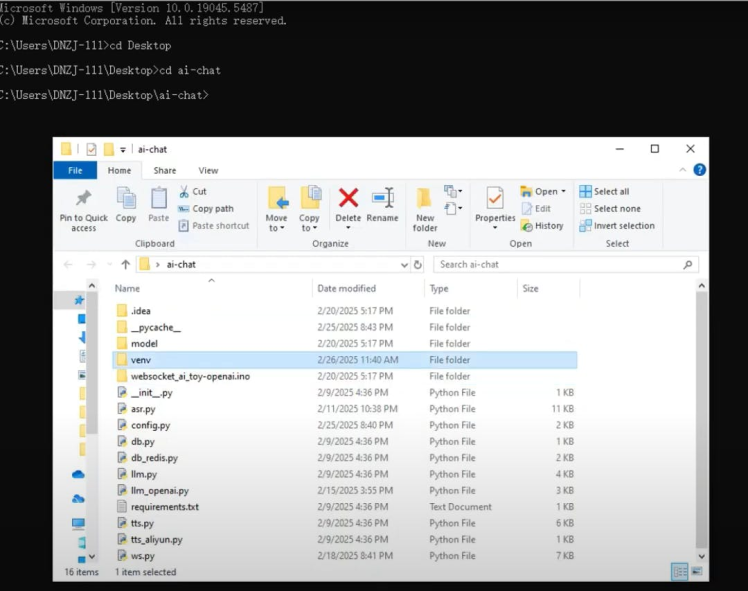The height and width of the screenshot is (591, 748).
Task: Open the Quick Access Toolbar customize dropdown
Action: click(124, 150)
